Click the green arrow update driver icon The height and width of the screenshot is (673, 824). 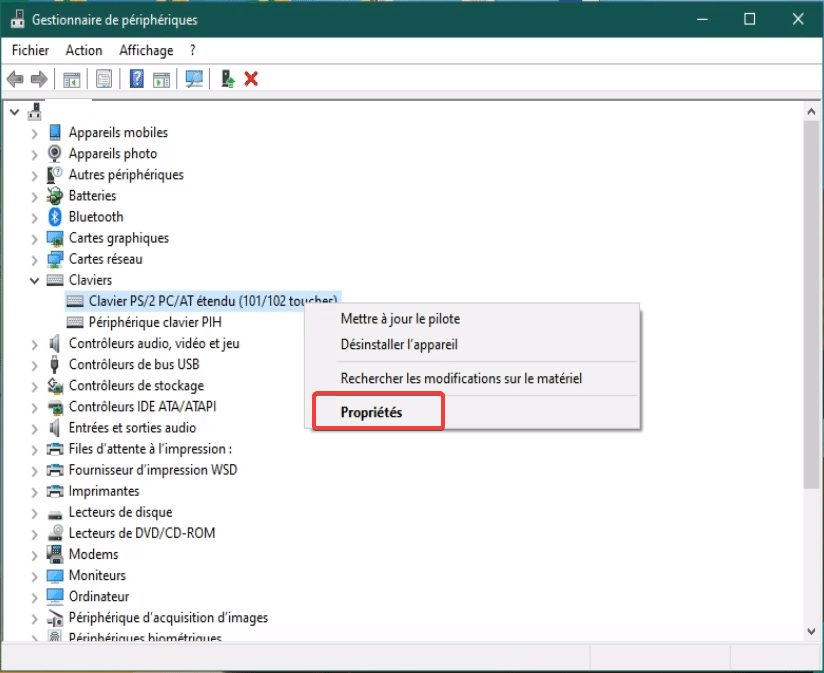point(228,79)
